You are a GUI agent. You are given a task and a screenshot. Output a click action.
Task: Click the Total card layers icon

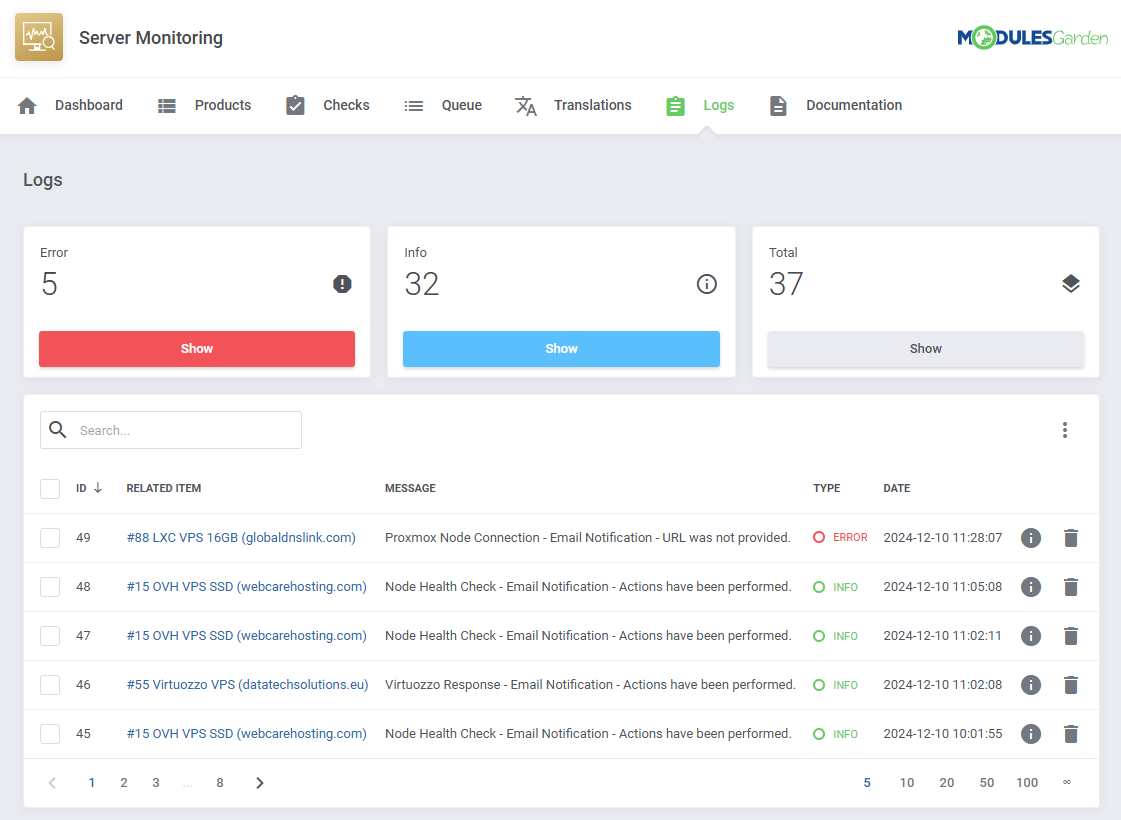tap(1070, 284)
